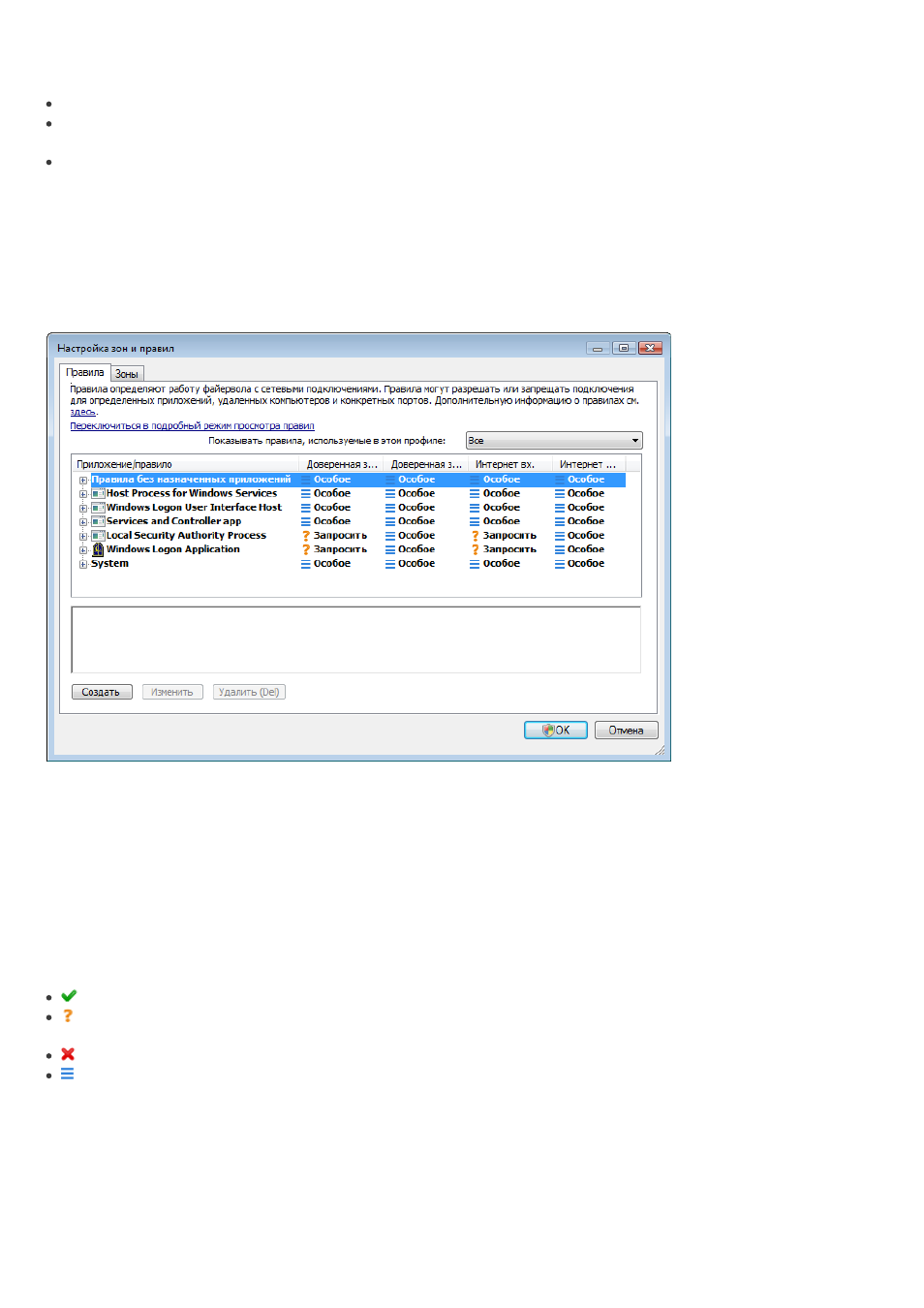Click first Доверенная з... column header
Image resolution: width=924 pixels, height=1308 pixels.
[343, 465]
